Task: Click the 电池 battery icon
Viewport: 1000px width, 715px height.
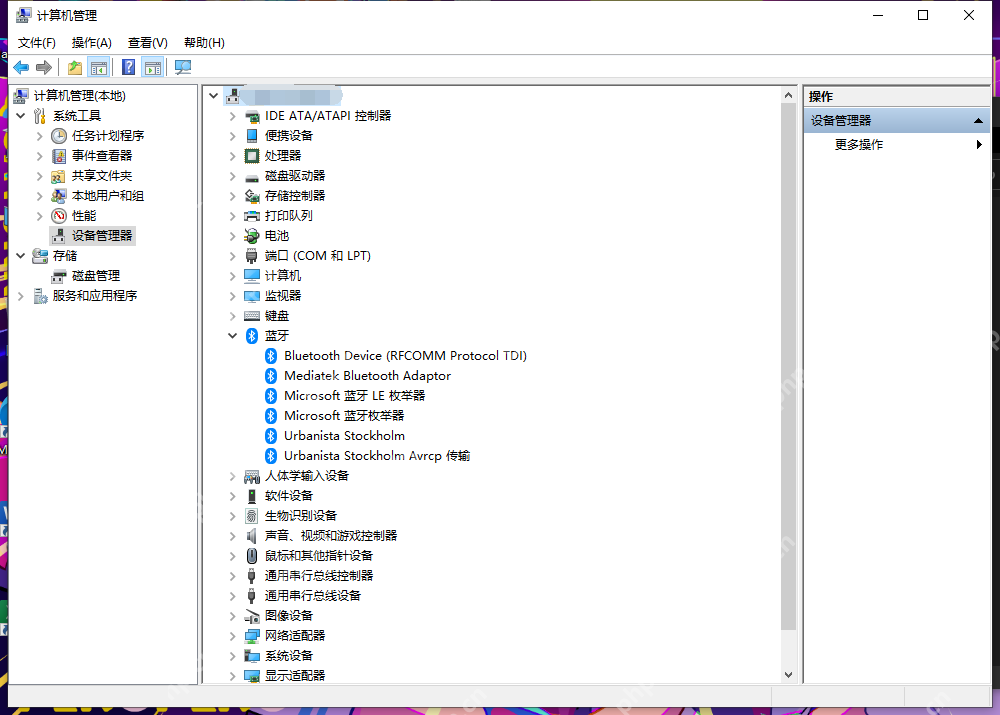Action: (252, 236)
